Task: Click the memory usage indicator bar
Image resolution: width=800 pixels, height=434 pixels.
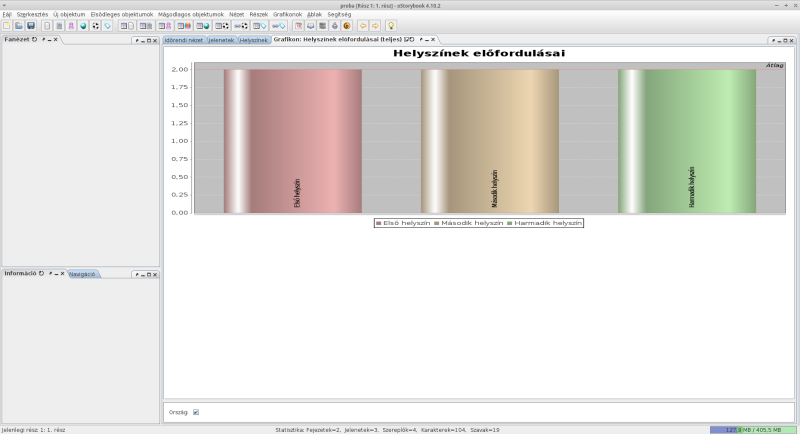Action: 753,430
